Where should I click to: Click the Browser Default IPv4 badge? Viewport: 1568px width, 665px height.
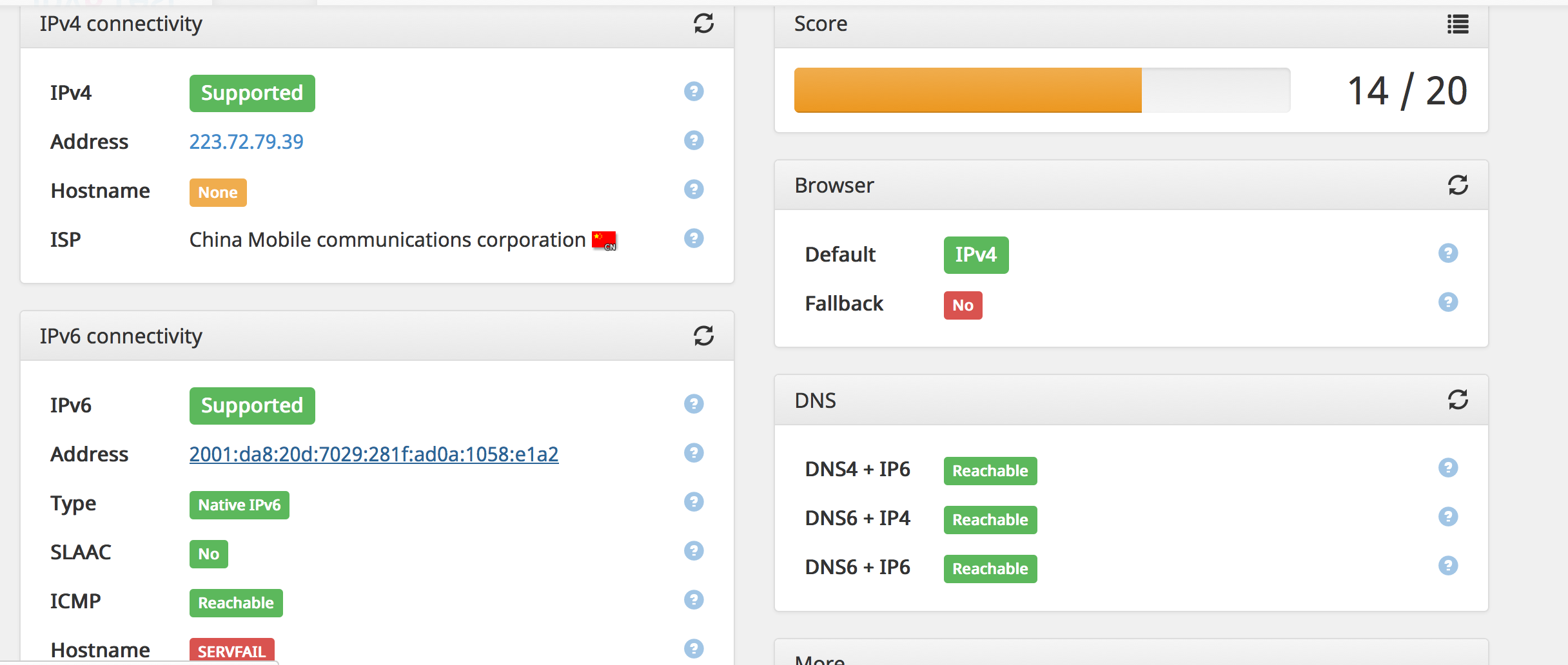[976, 255]
